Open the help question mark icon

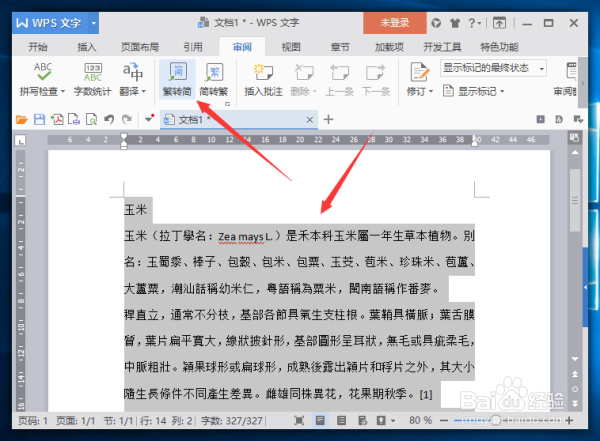click(472, 23)
